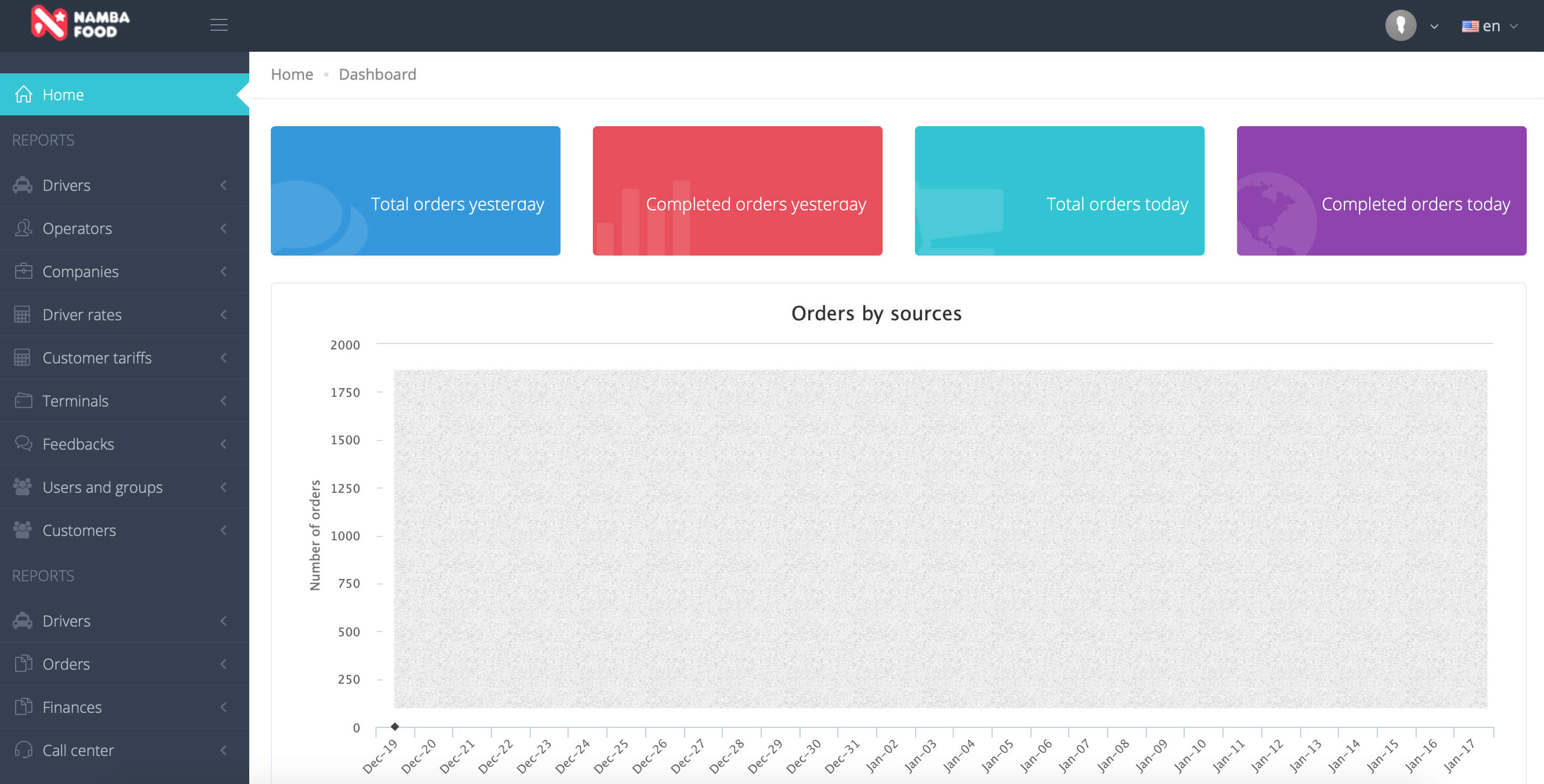
Task: Click the Home icon in the active menu
Action: click(23, 94)
